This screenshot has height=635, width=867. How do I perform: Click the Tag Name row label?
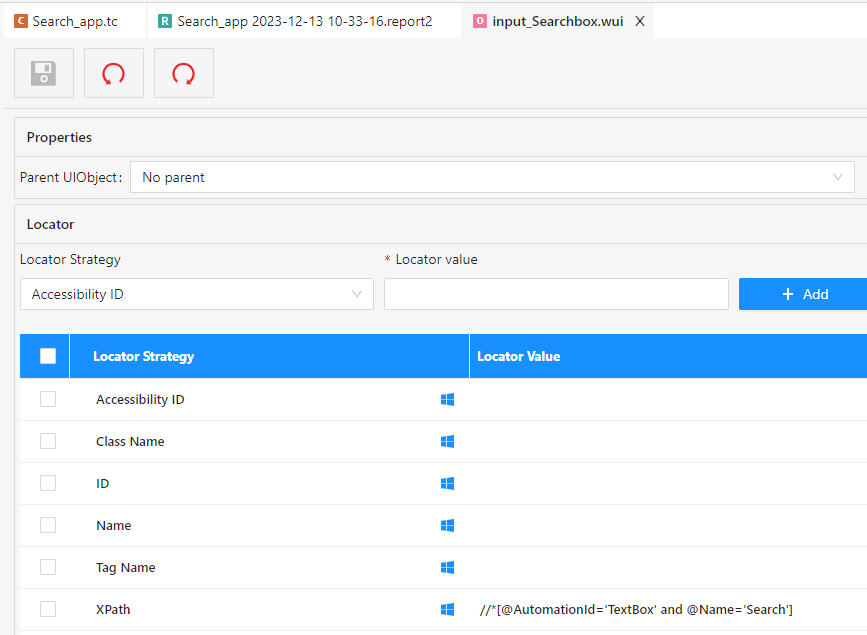click(x=126, y=568)
